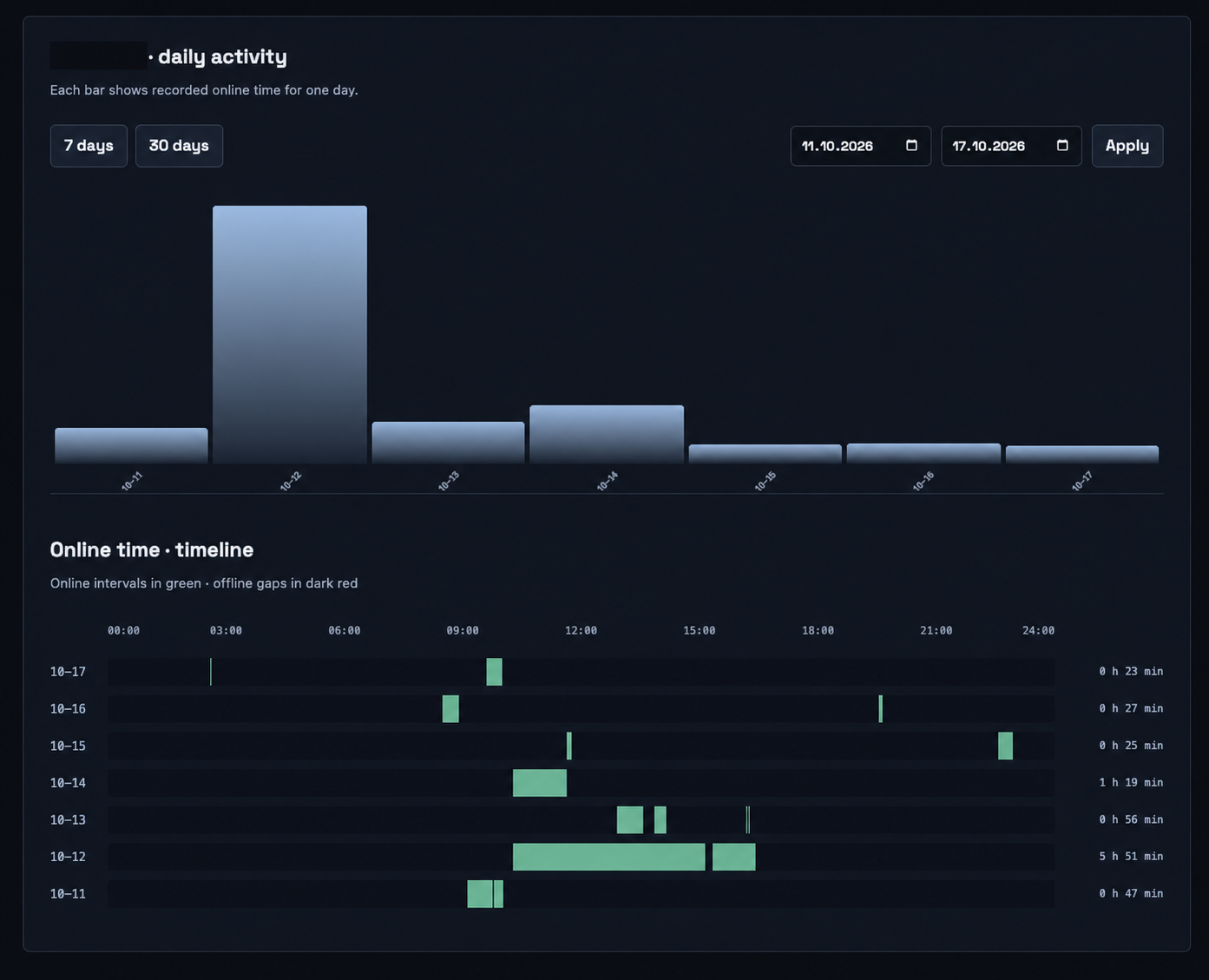
Task: Click the "1 h 19 min" duration
Action: coord(1131,783)
